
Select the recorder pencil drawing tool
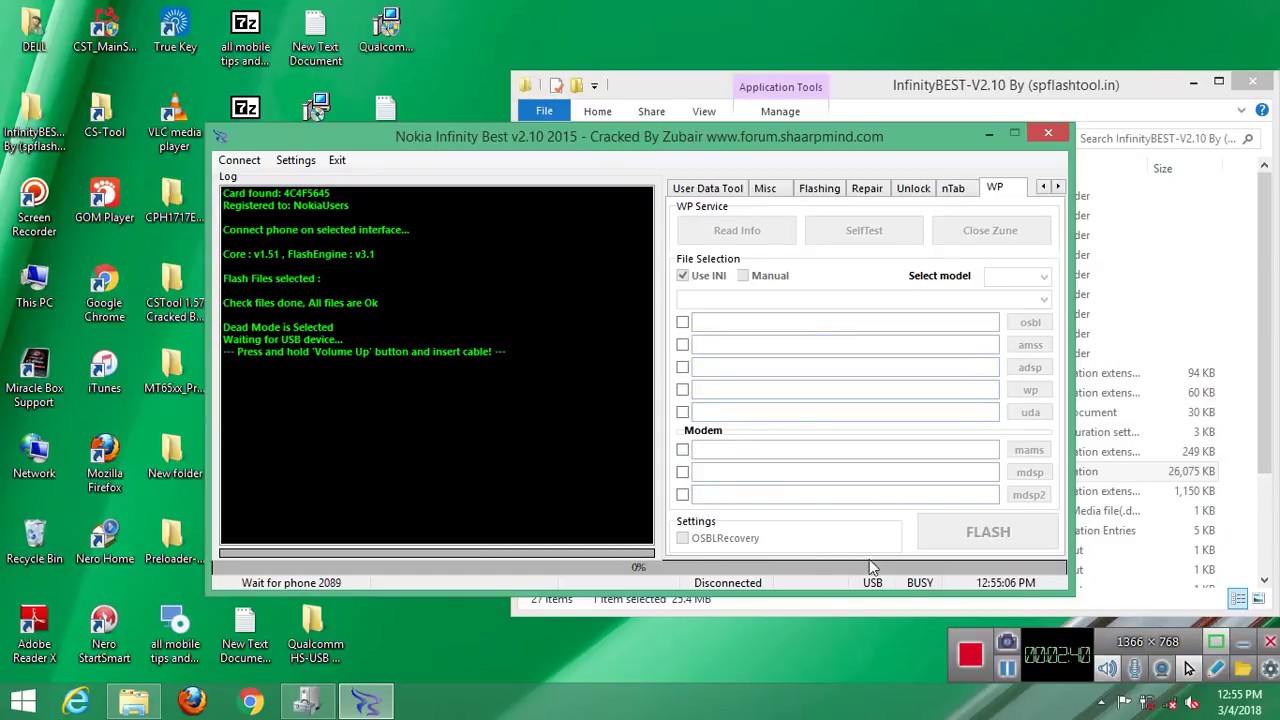(x=1216, y=669)
